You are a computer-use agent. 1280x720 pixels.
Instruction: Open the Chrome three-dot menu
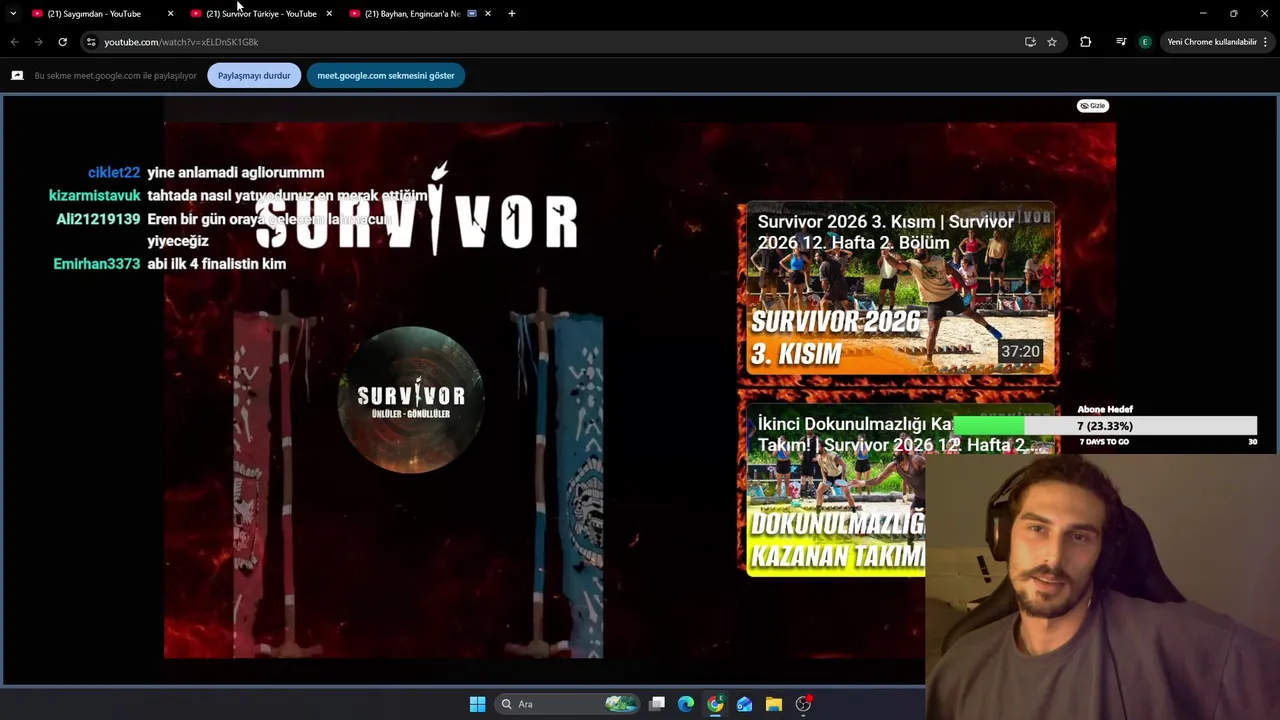coord(1266,42)
